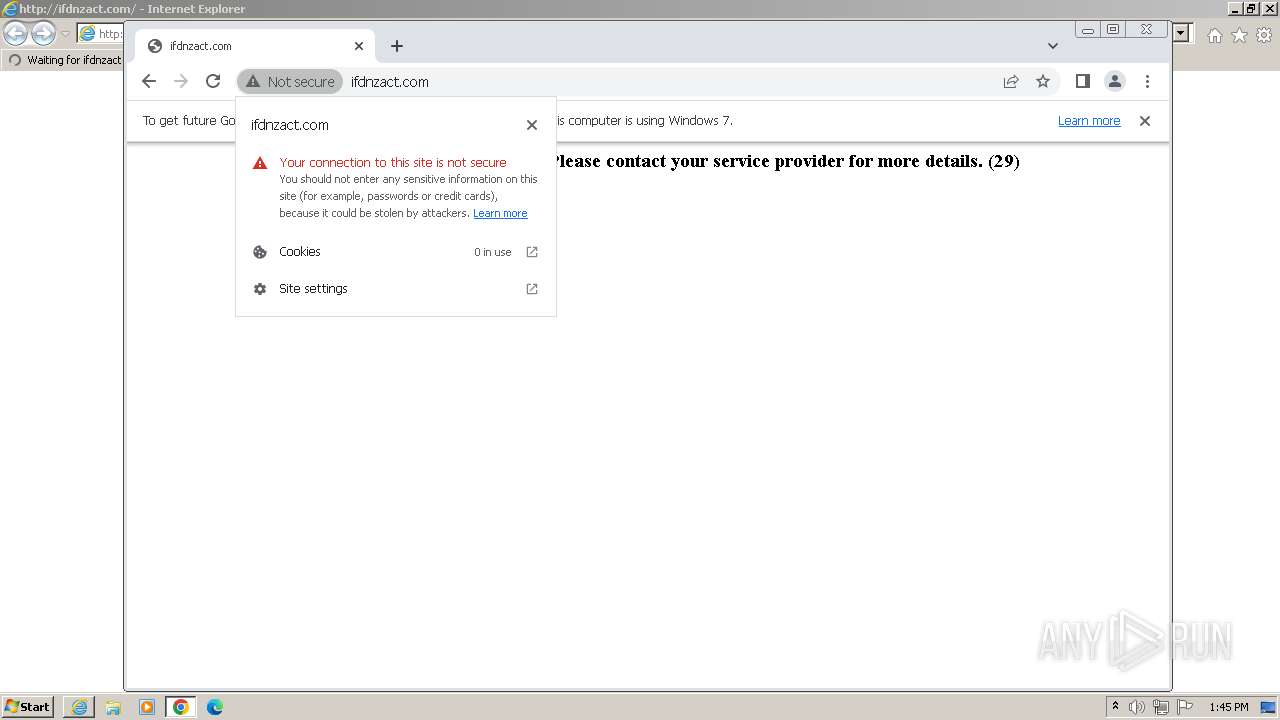Click the 'Your connection to this site is not secure' text
The height and width of the screenshot is (720, 1280).
pyautogui.click(x=393, y=162)
